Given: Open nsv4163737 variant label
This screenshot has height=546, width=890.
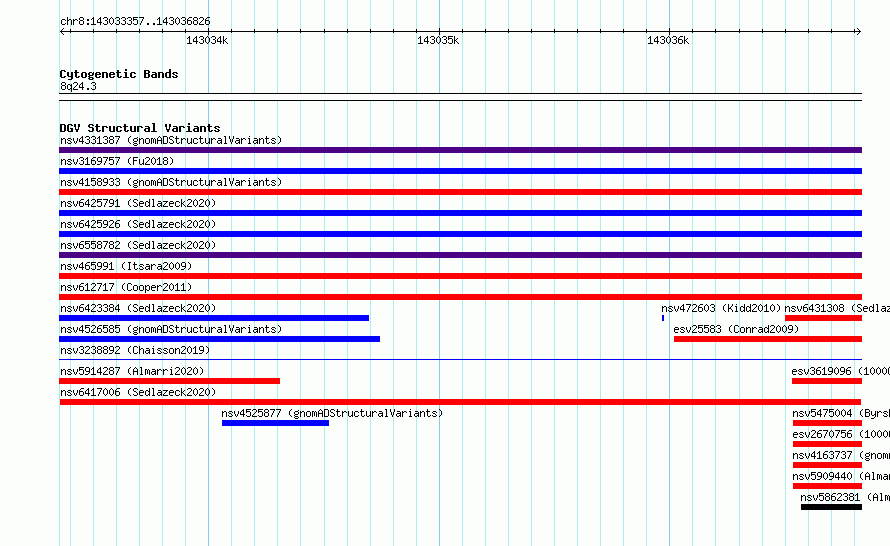Looking at the screenshot, I should pyautogui.click(x=841, y=455).
